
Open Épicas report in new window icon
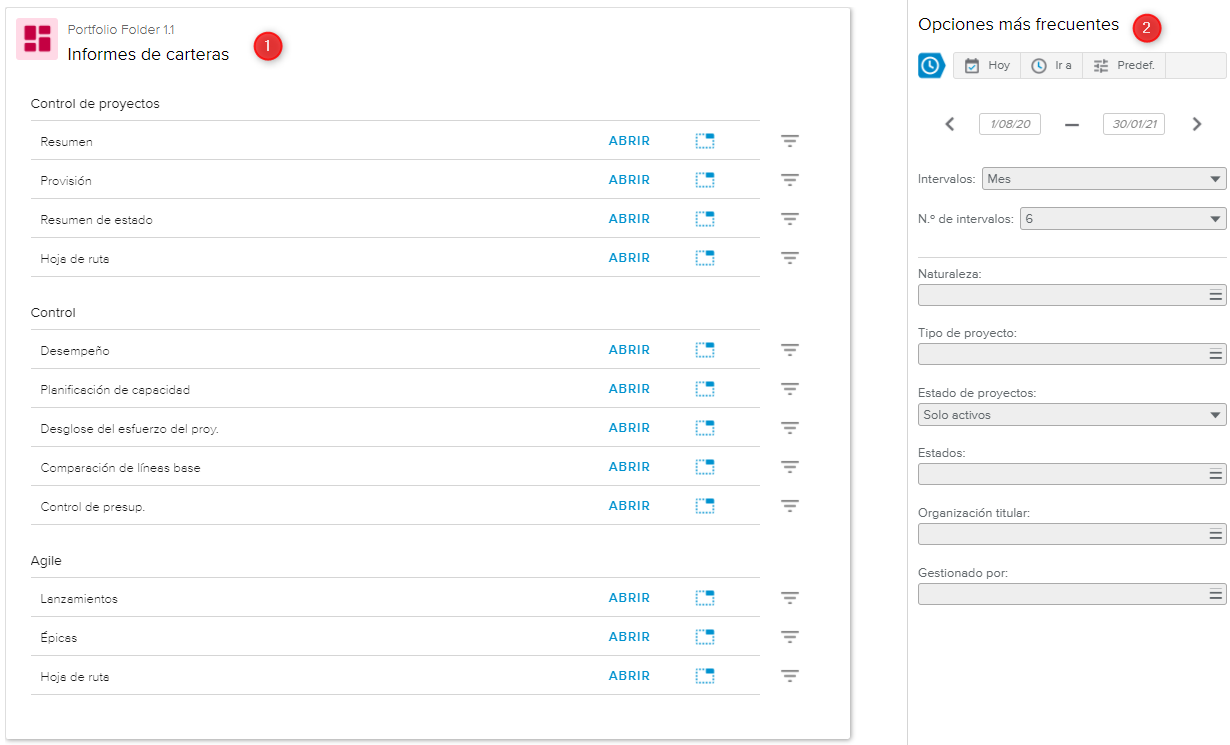pos(705,637)
